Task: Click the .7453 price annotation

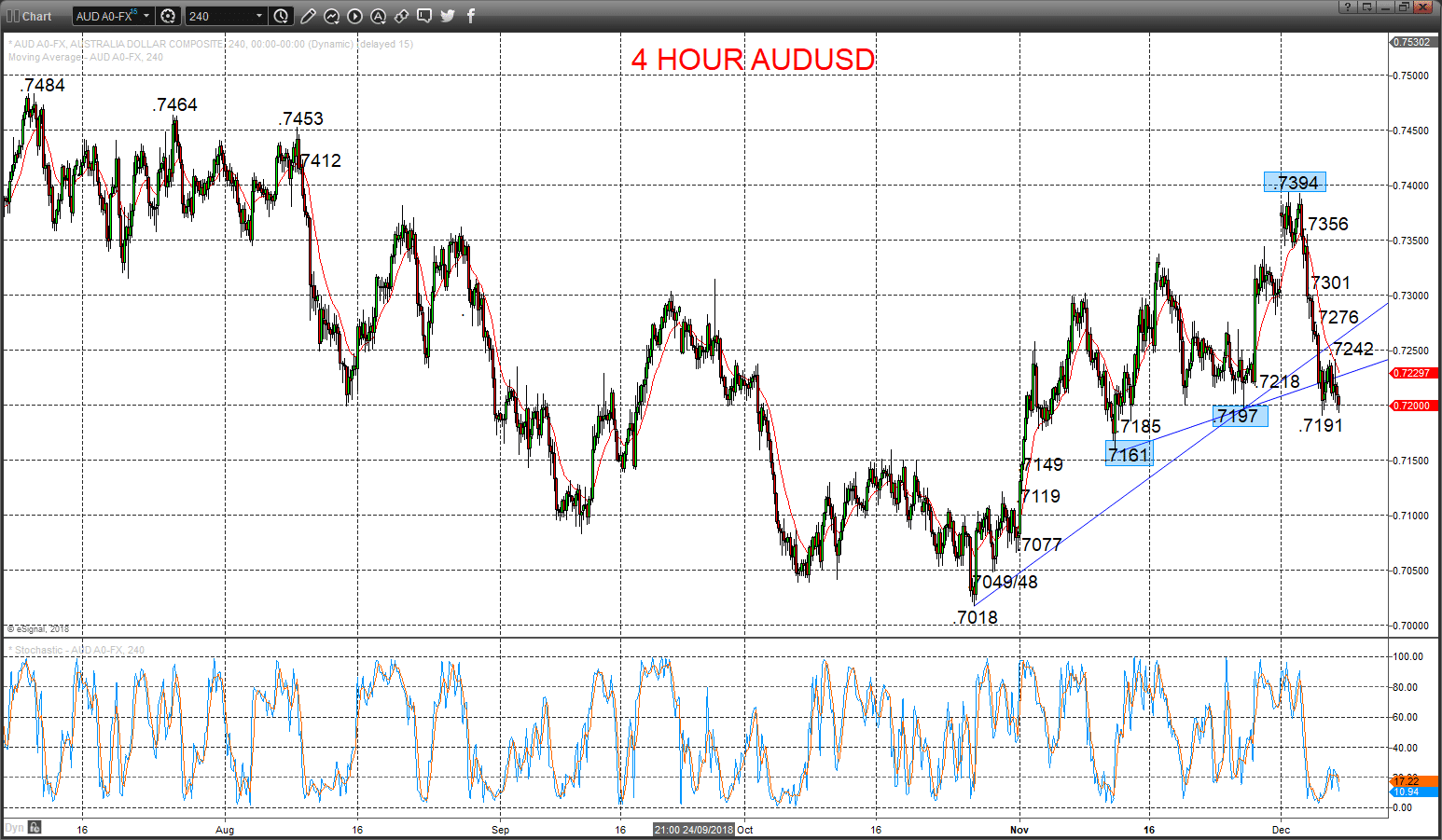Action: (x=301, y=119)
